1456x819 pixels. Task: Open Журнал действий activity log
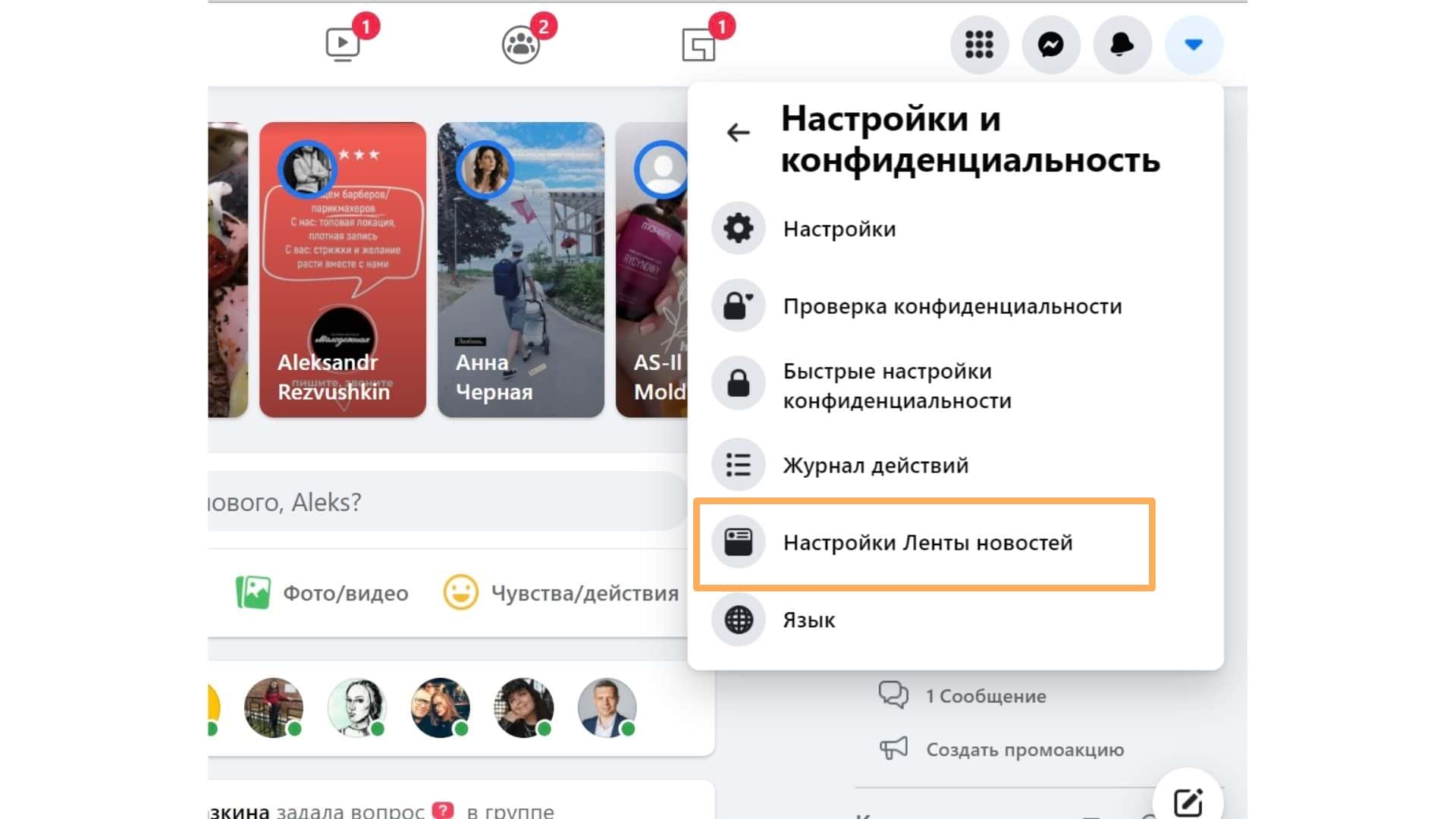click(875, 465)
